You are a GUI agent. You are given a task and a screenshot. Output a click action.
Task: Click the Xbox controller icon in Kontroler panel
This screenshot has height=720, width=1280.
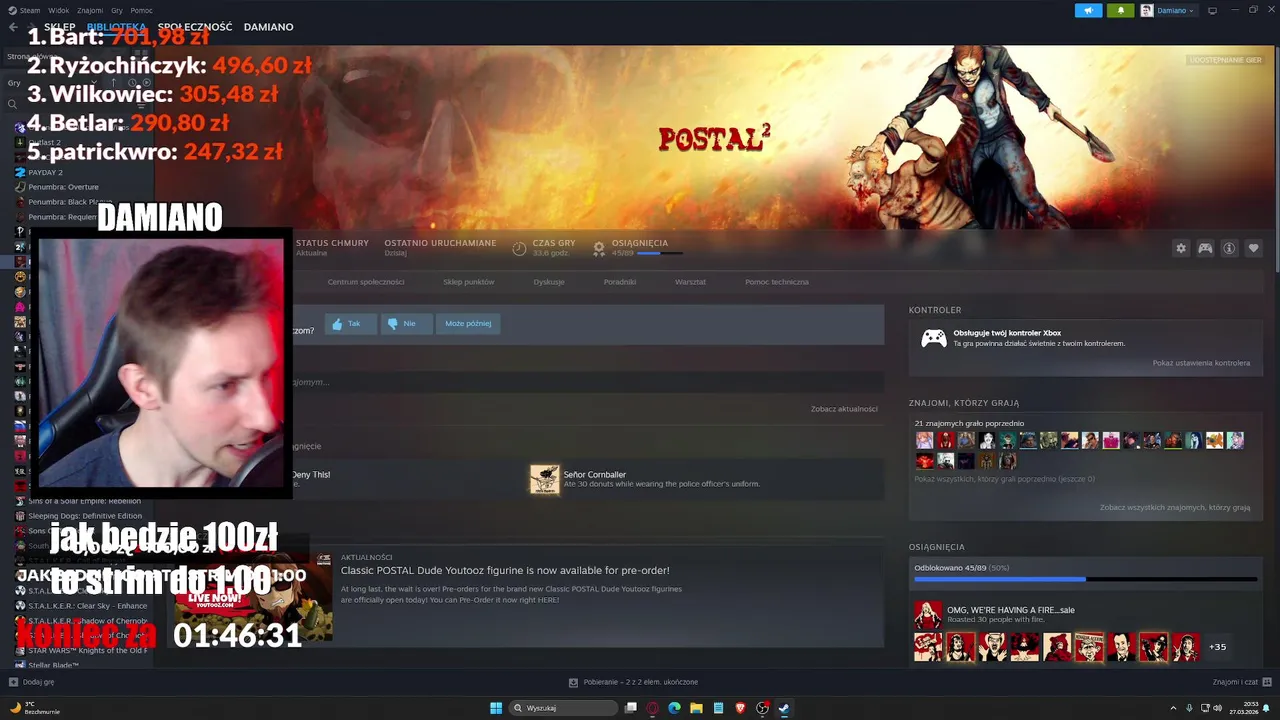[934, 338]
